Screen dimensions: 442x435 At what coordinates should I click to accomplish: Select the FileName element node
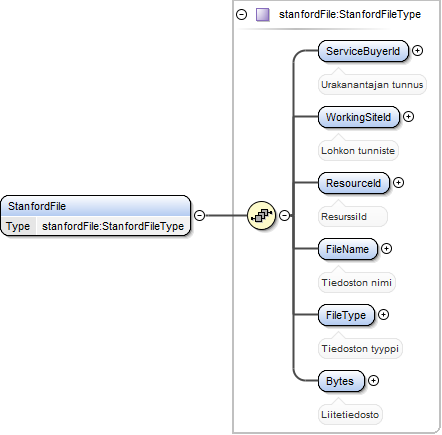tap(348, 249)
